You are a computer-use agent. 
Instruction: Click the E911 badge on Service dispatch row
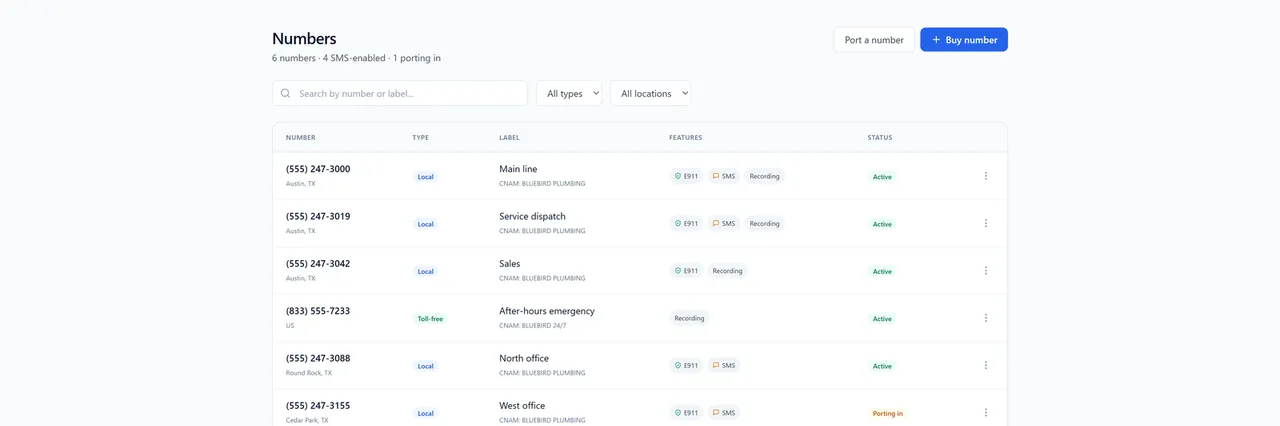click(686, 224)
